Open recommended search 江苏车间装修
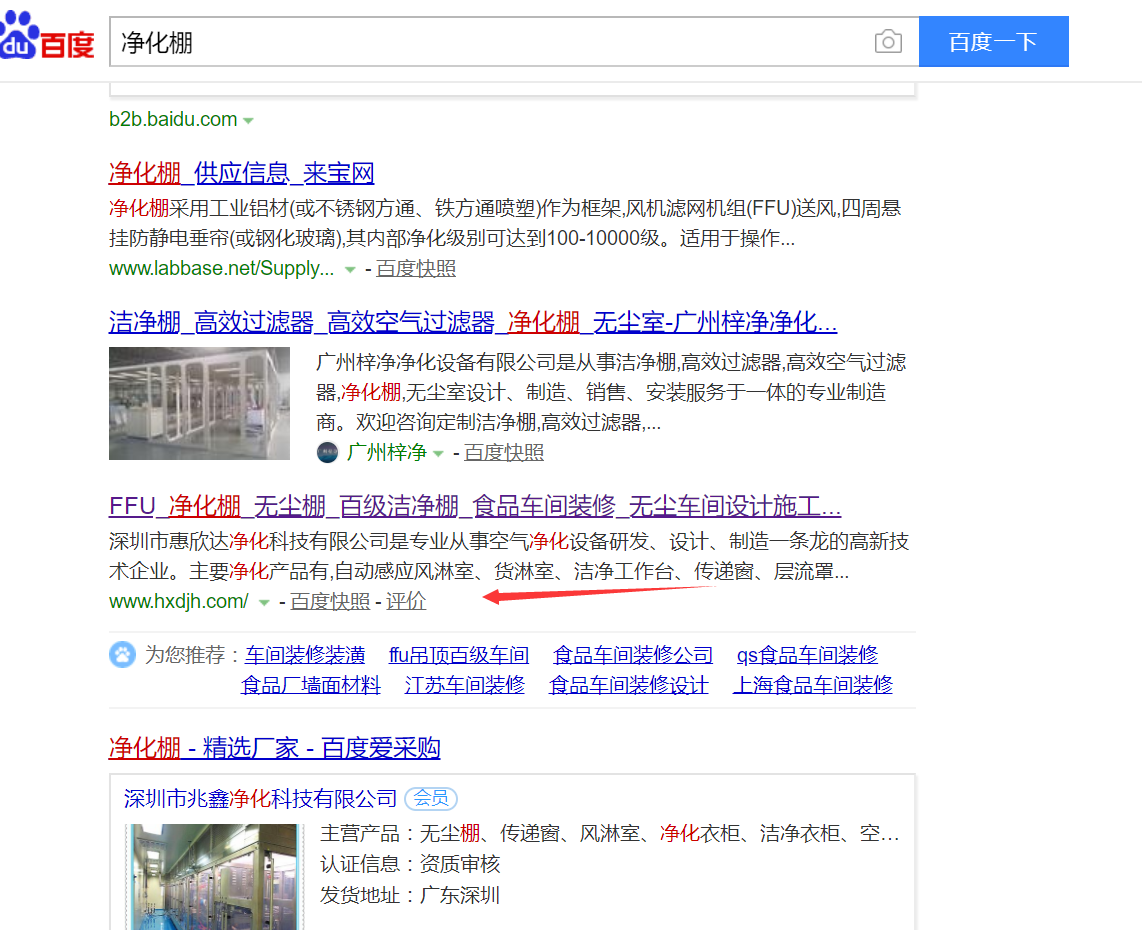1142x930 pixels. click(465, 685)
